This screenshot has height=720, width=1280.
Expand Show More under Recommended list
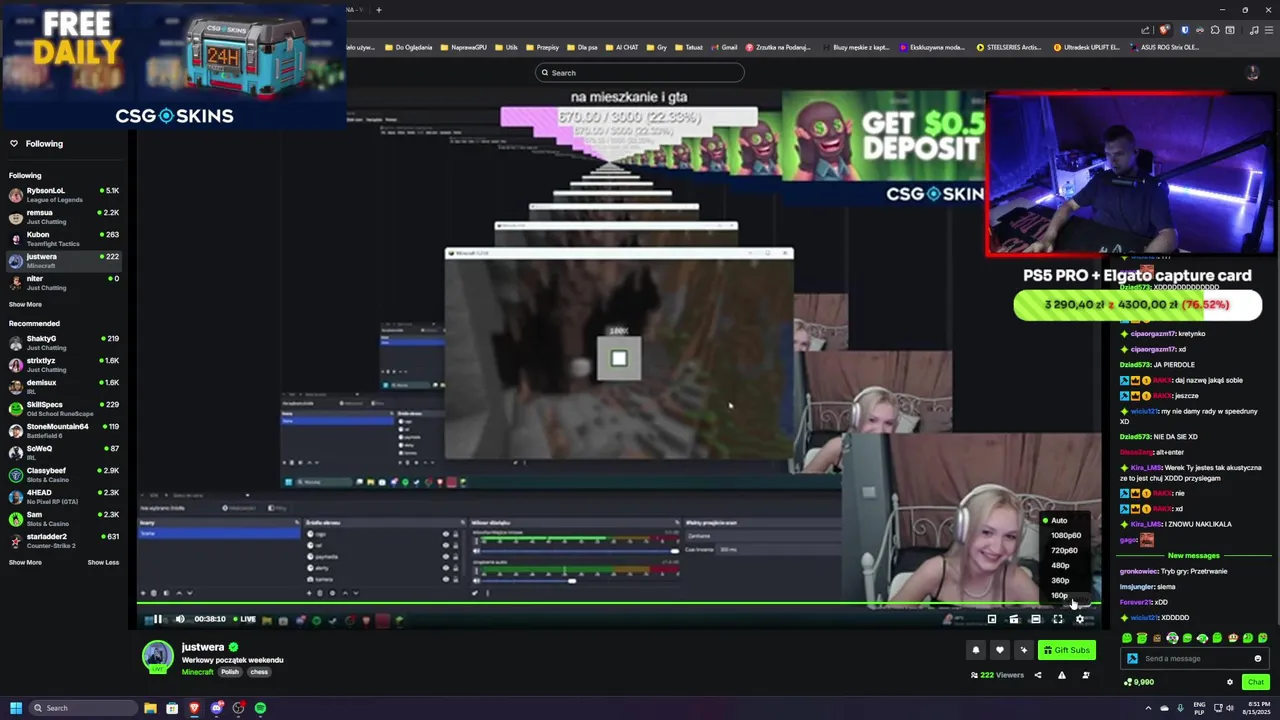coord(25,562)
